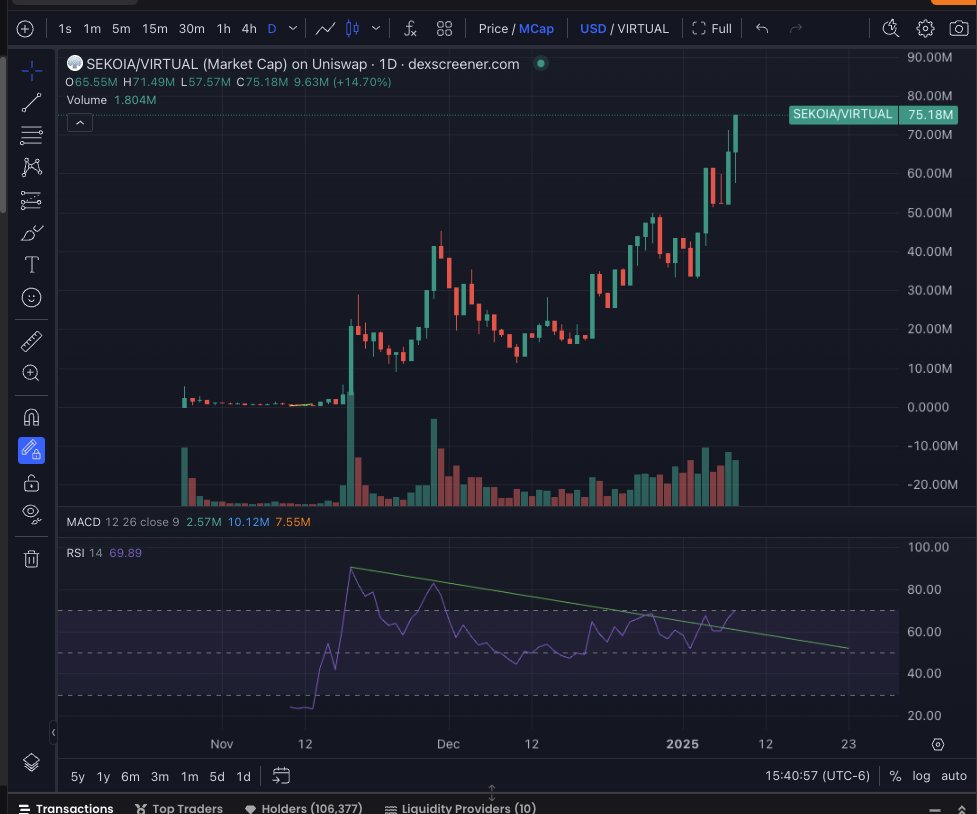This screenshot has width=977, height=814.
Task: Open the Transactions tab
Action: [66, 808]
